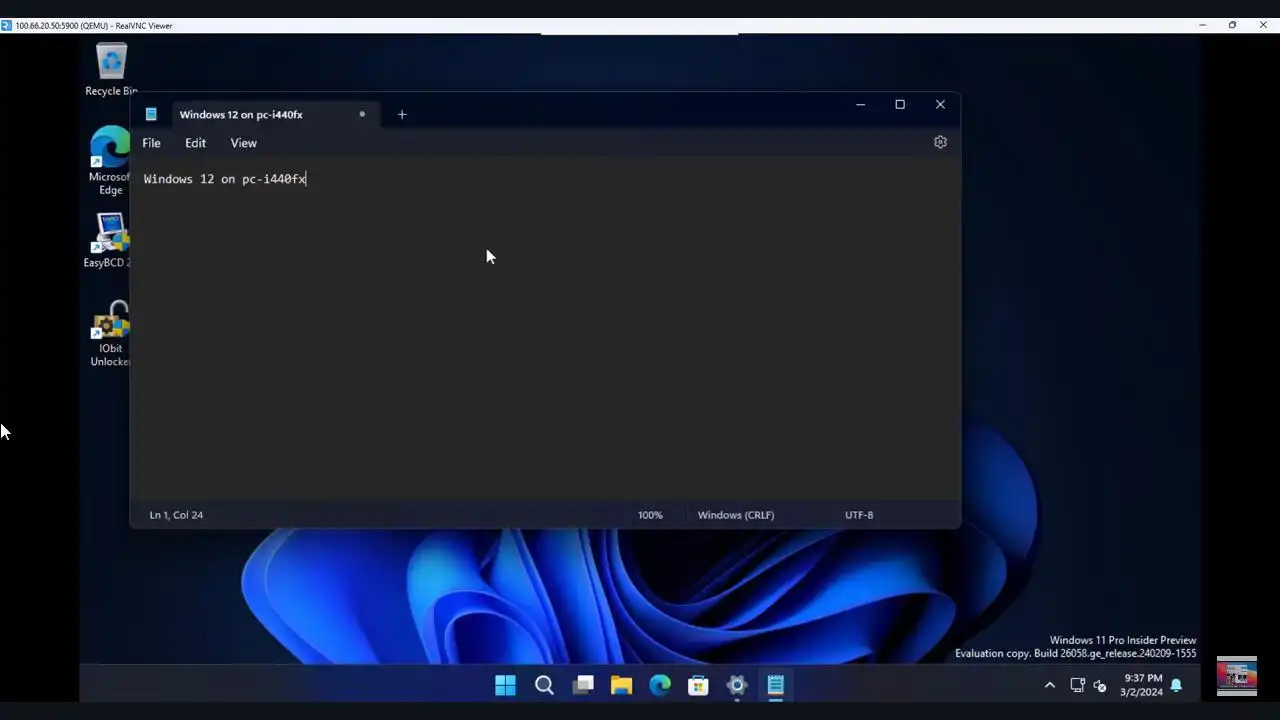Click the UTF-8 encoding indicator
Image resolution: width=1280 pixels, height=720 pixels.
[x=859, y=515]
